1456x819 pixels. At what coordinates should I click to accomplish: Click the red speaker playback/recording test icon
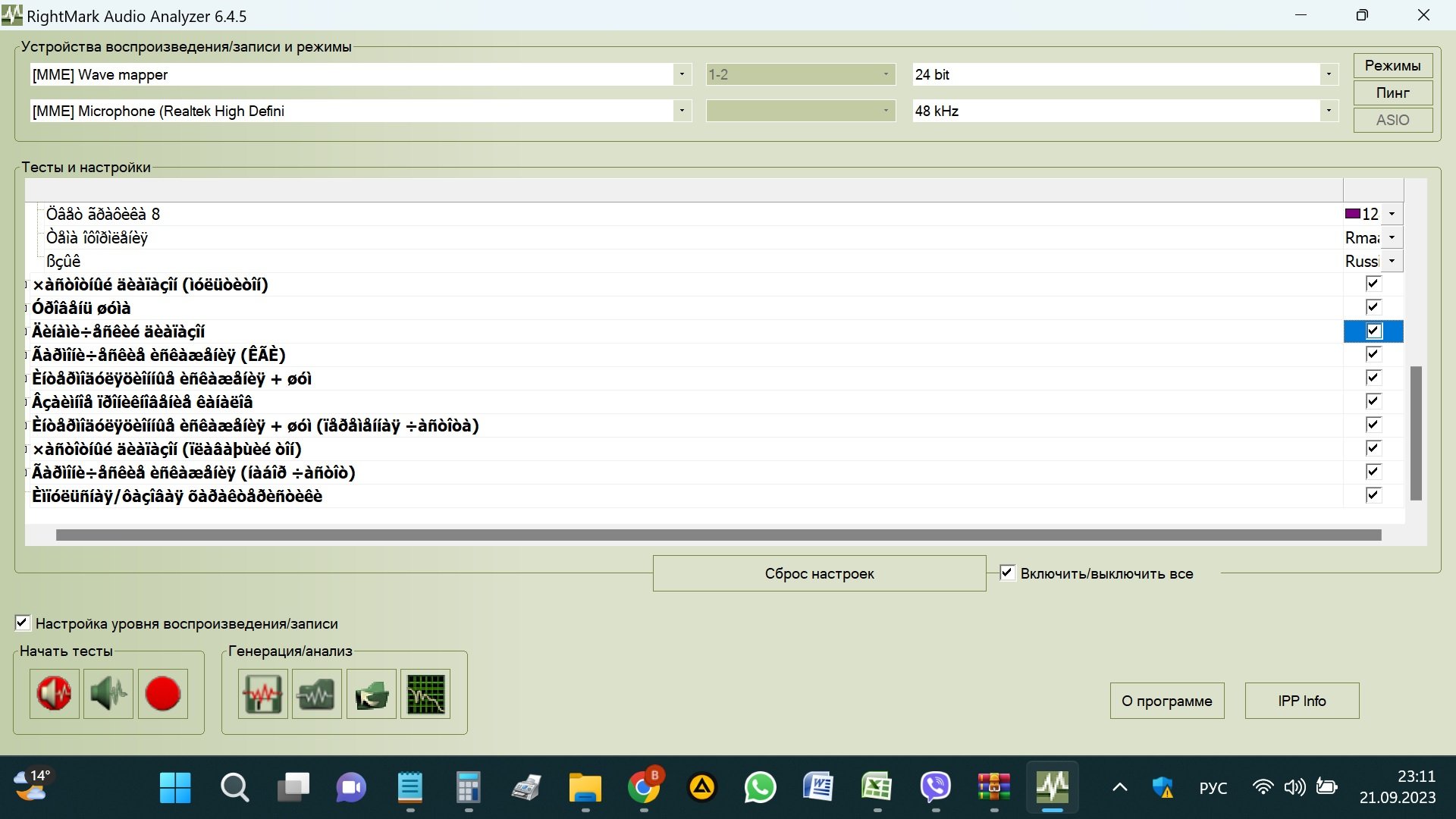tap(54, 693)
